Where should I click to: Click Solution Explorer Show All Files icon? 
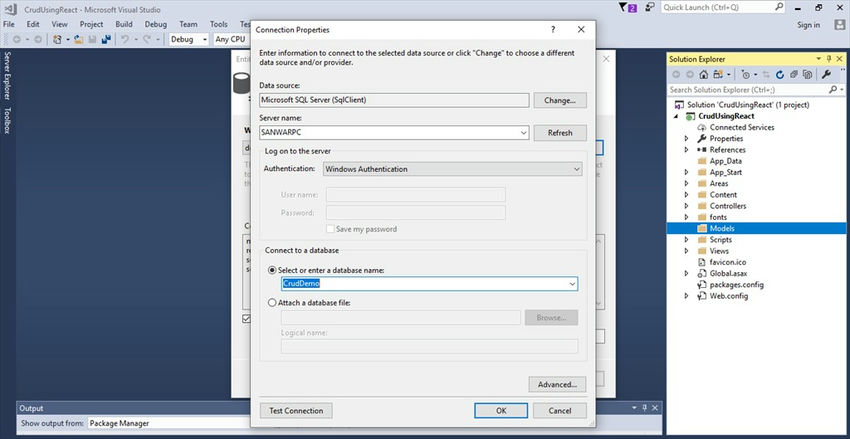807,74
